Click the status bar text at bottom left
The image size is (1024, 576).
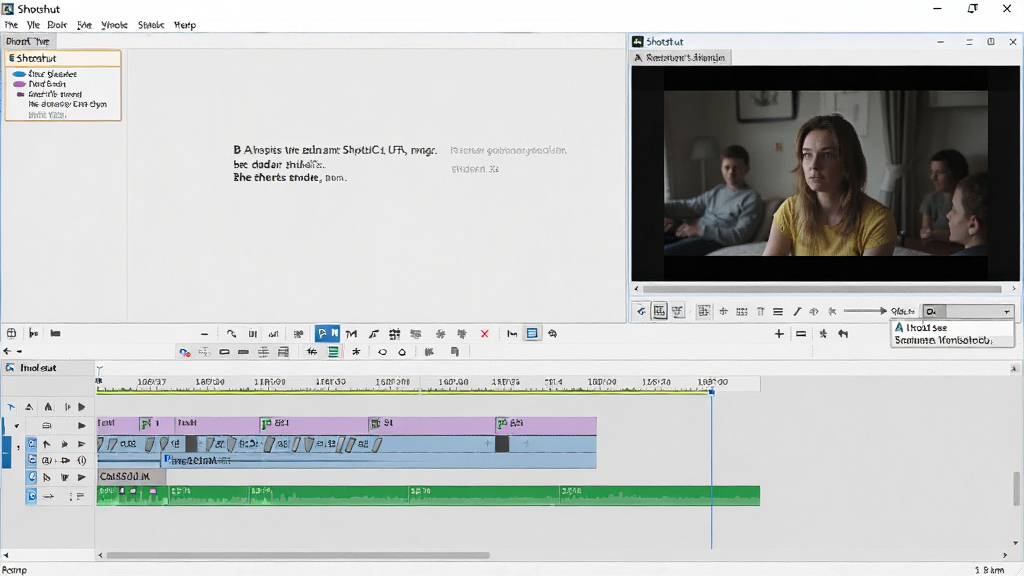[x=14, y=570]
